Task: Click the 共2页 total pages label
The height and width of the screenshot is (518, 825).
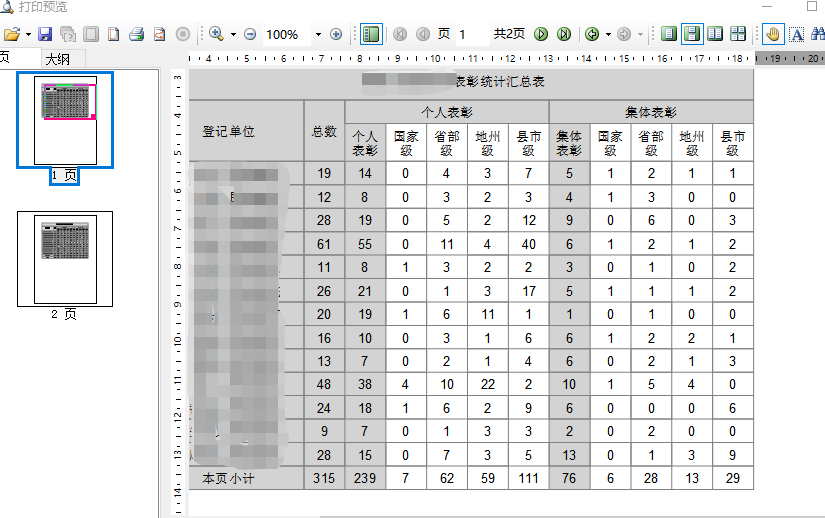Action: point(509,34)
